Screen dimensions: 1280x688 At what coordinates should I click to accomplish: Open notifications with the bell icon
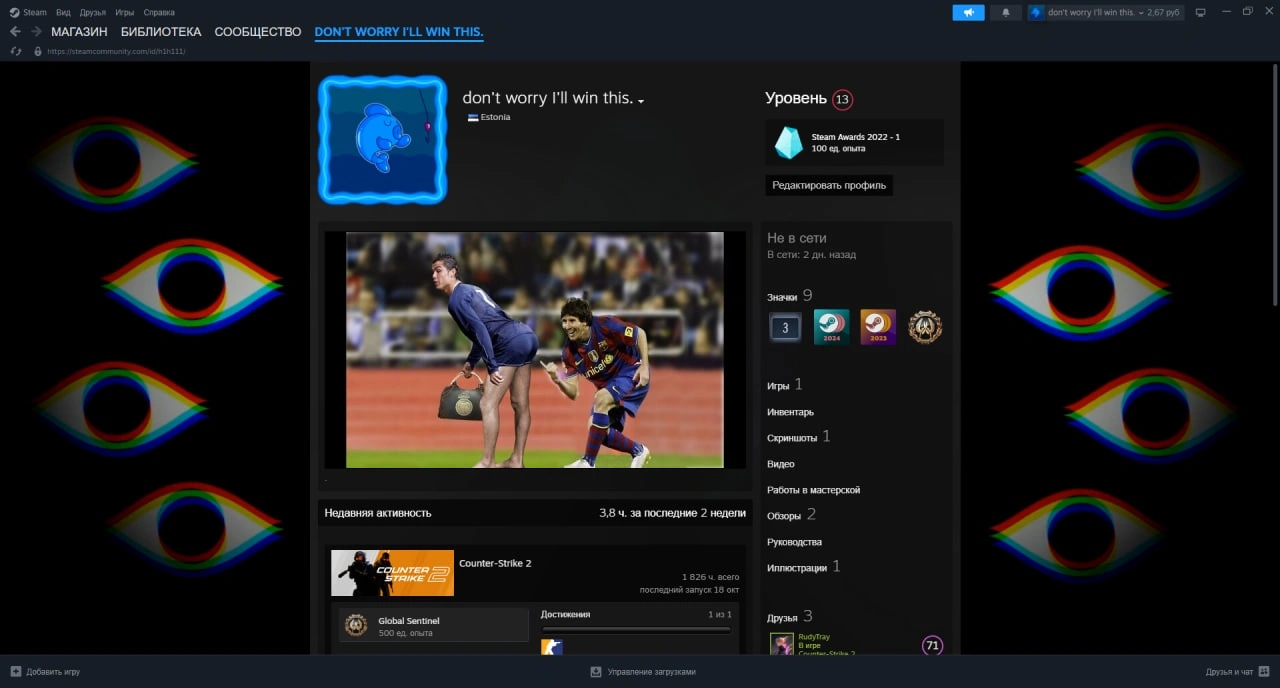(1006, 12)
